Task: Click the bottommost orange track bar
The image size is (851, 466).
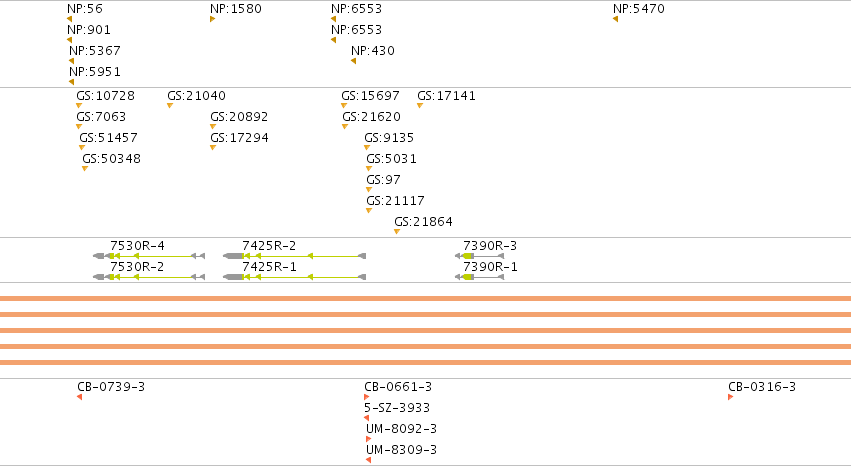Action: click(426, 363)
